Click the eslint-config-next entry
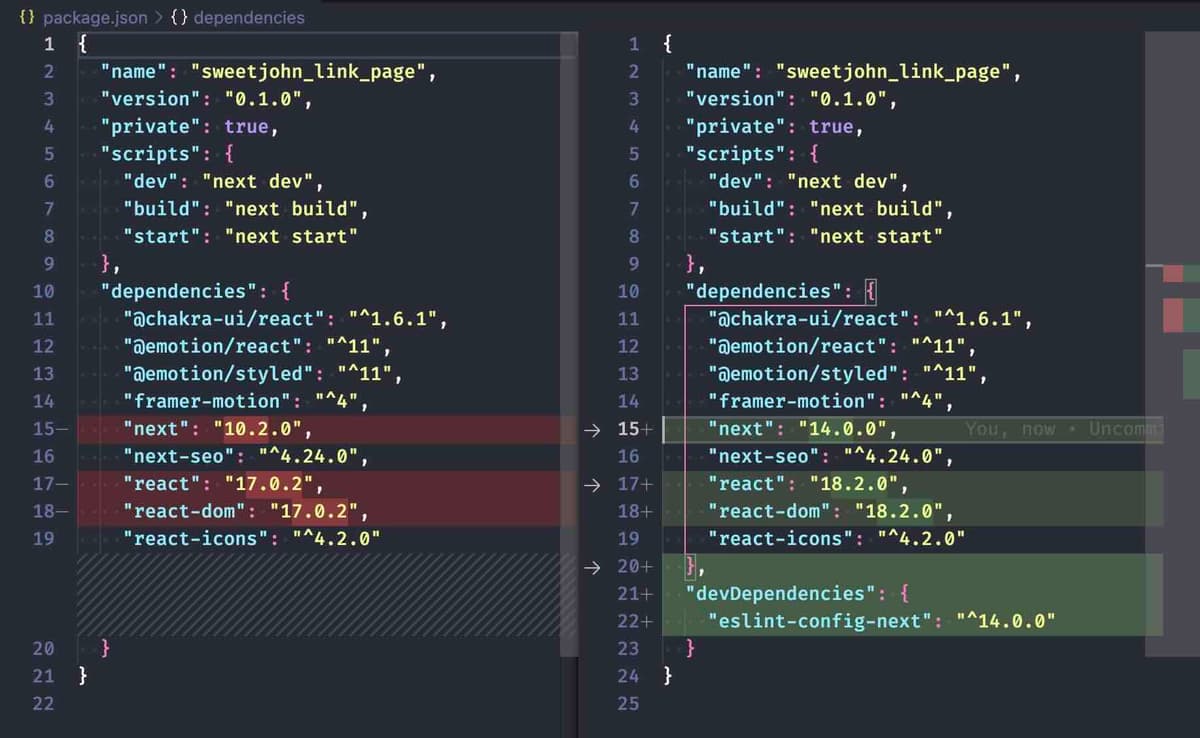Viewport: 1200px width, 738px height. [824, 621]
